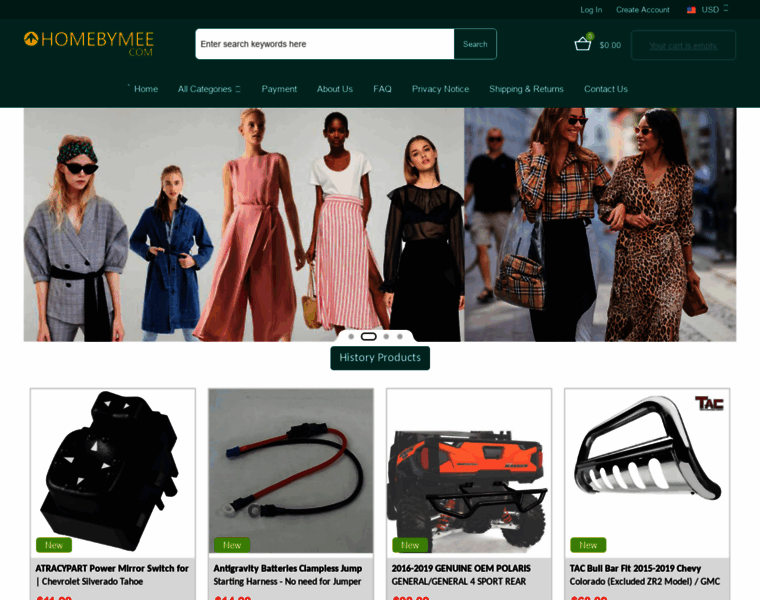Select the fourth carousel slide dot

(x=400, y=336)
